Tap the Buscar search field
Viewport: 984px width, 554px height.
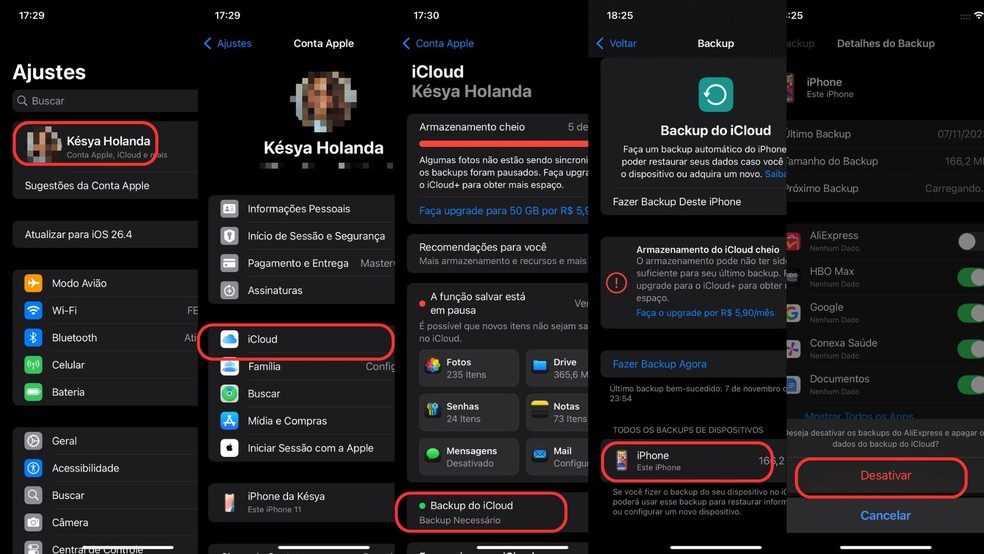tap(105, 100)
